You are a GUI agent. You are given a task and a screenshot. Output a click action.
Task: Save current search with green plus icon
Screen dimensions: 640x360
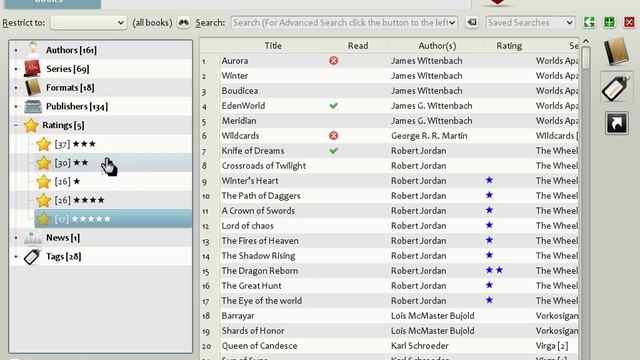point(609,22)
